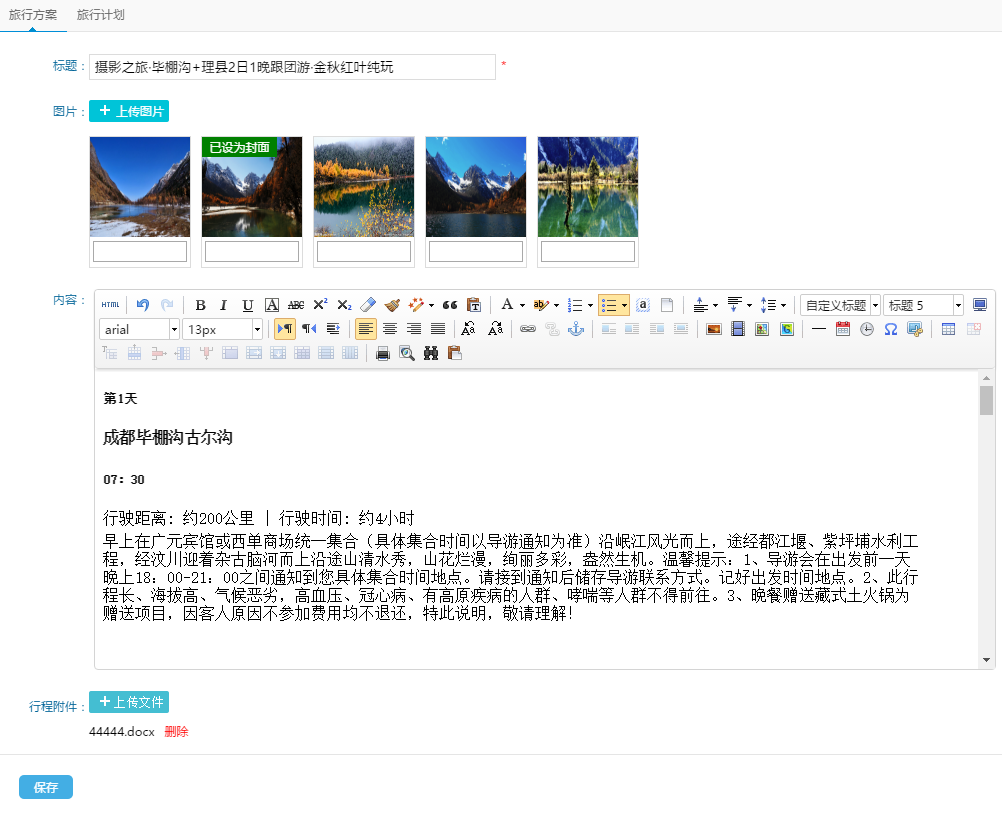The height and width of the screenshot is (819, 1002).
Task: Click the undo arrow icon
Action: click(x=143, y=305)
